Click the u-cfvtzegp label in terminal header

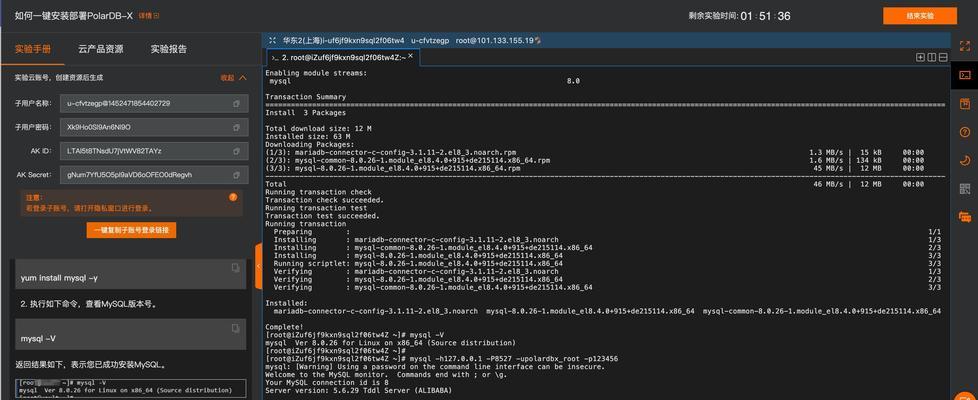(430, 41)
